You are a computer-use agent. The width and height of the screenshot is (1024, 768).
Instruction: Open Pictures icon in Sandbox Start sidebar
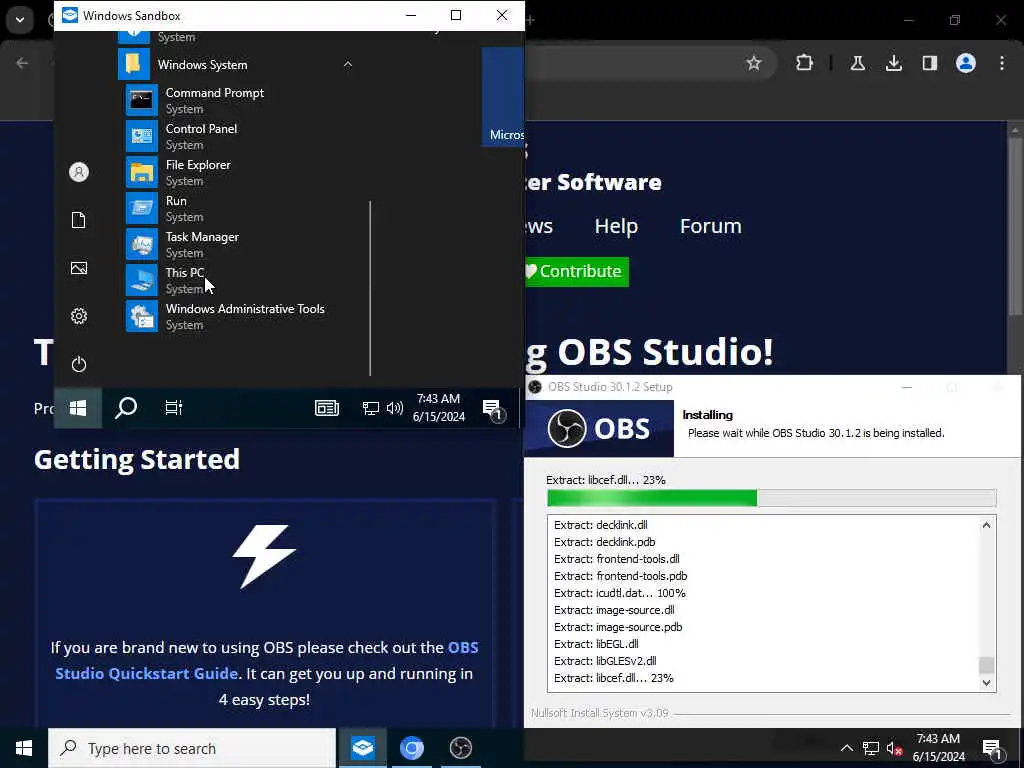(79, 268)
